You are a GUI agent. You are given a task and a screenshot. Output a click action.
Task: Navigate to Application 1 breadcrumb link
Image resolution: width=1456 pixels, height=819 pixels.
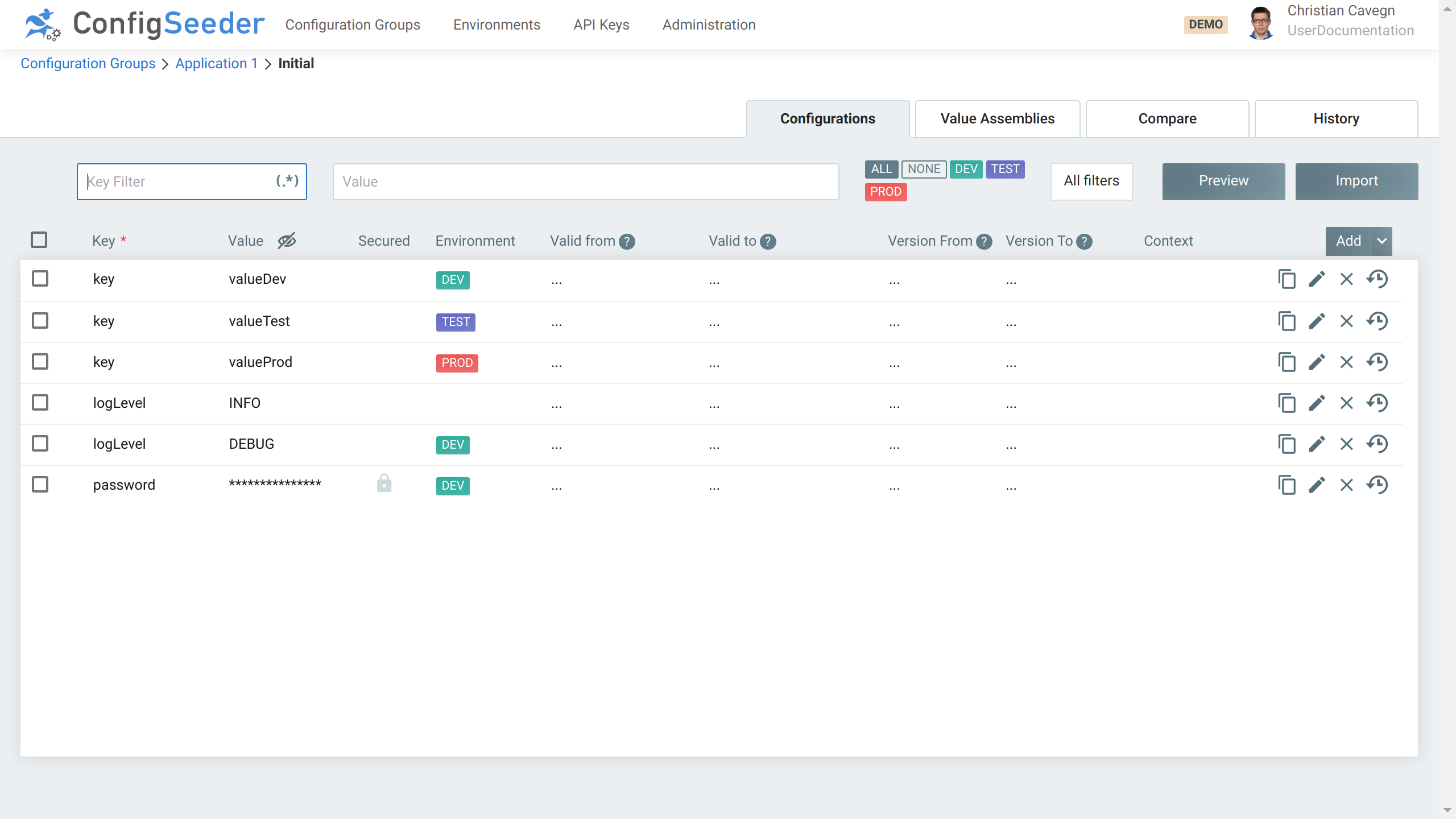click(216, 63)
